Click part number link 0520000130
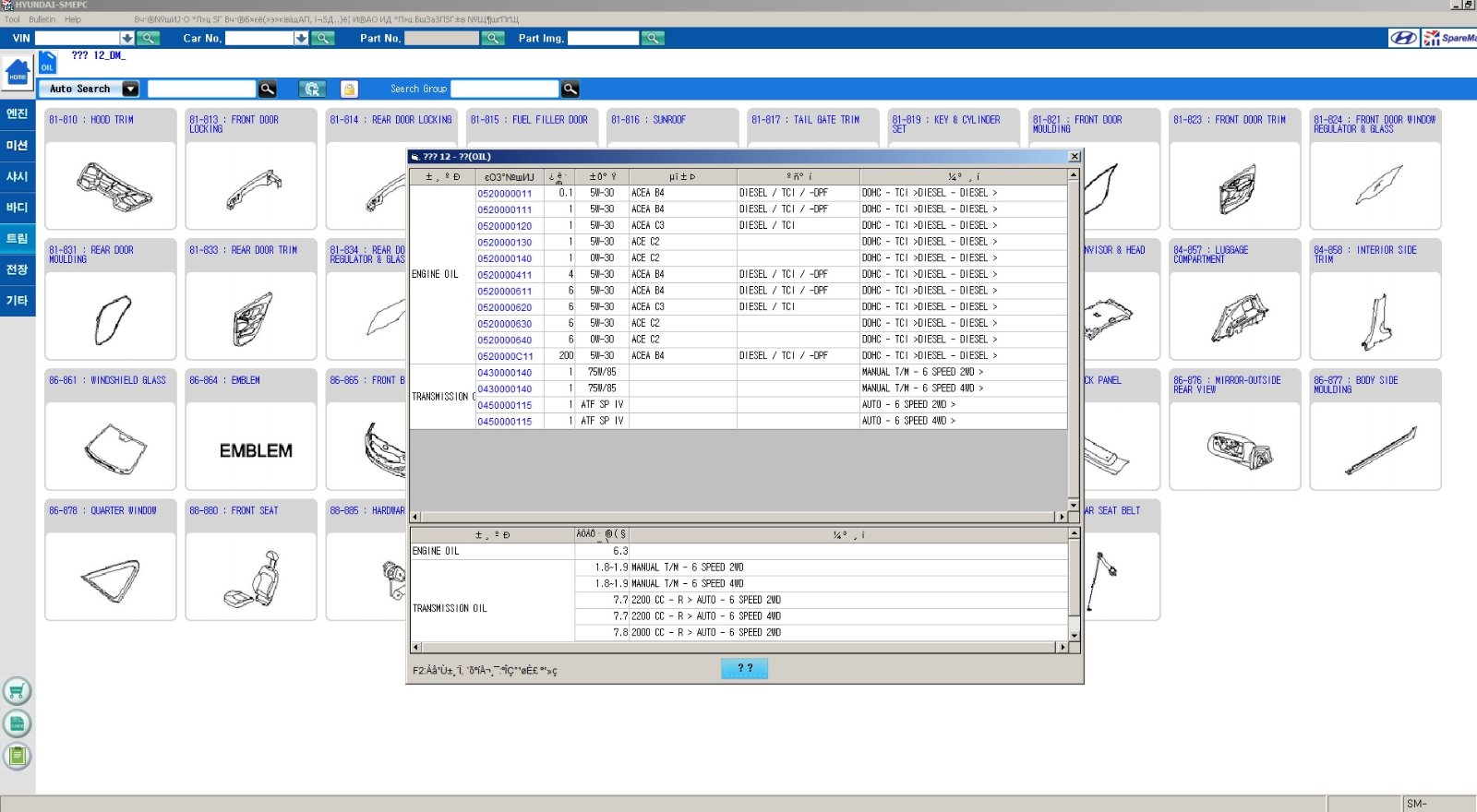The height and width of the screenshot is (812, 1477). pyautogui.click(x=504, y=243)
